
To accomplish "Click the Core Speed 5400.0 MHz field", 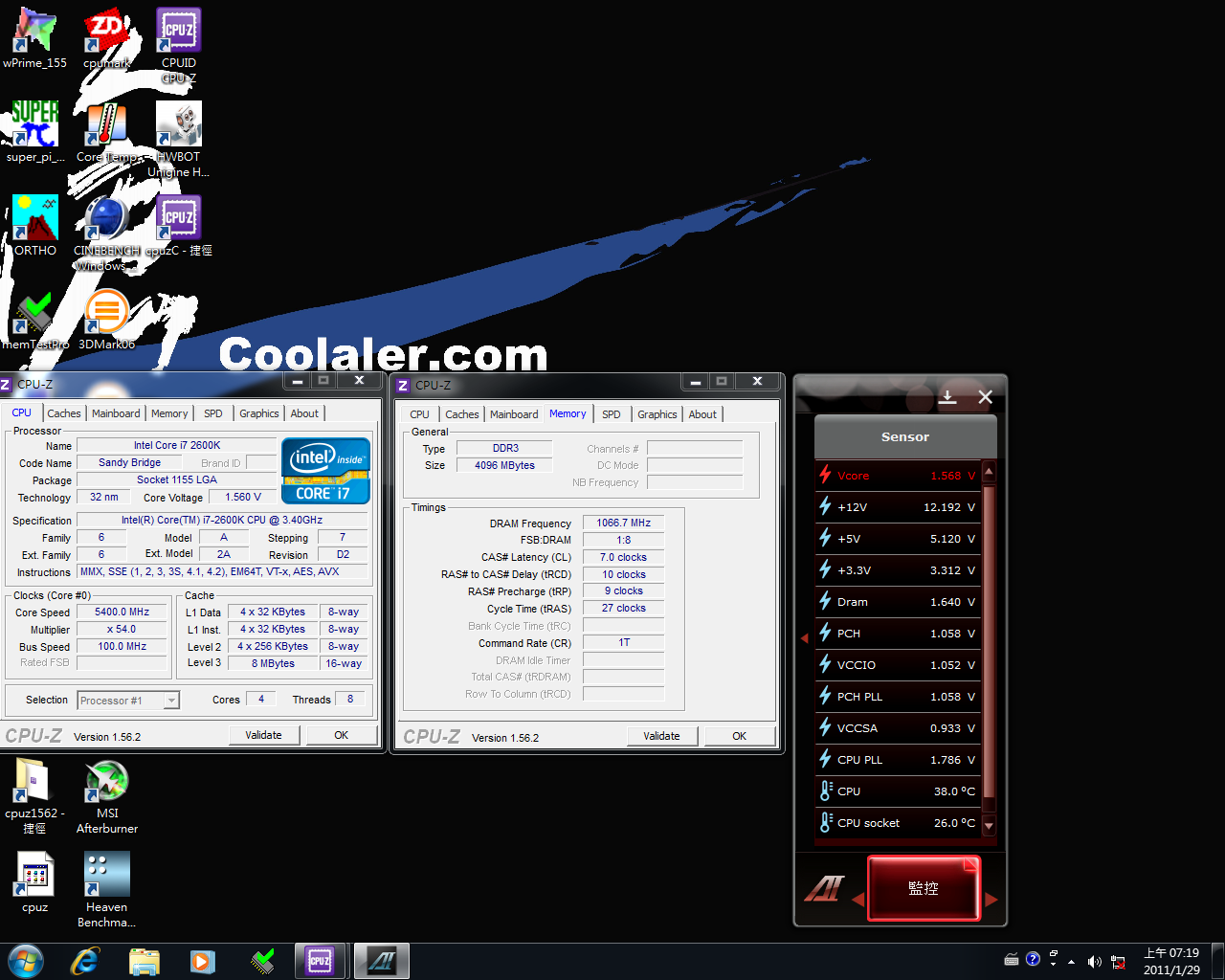I will (x=122, y=612).
